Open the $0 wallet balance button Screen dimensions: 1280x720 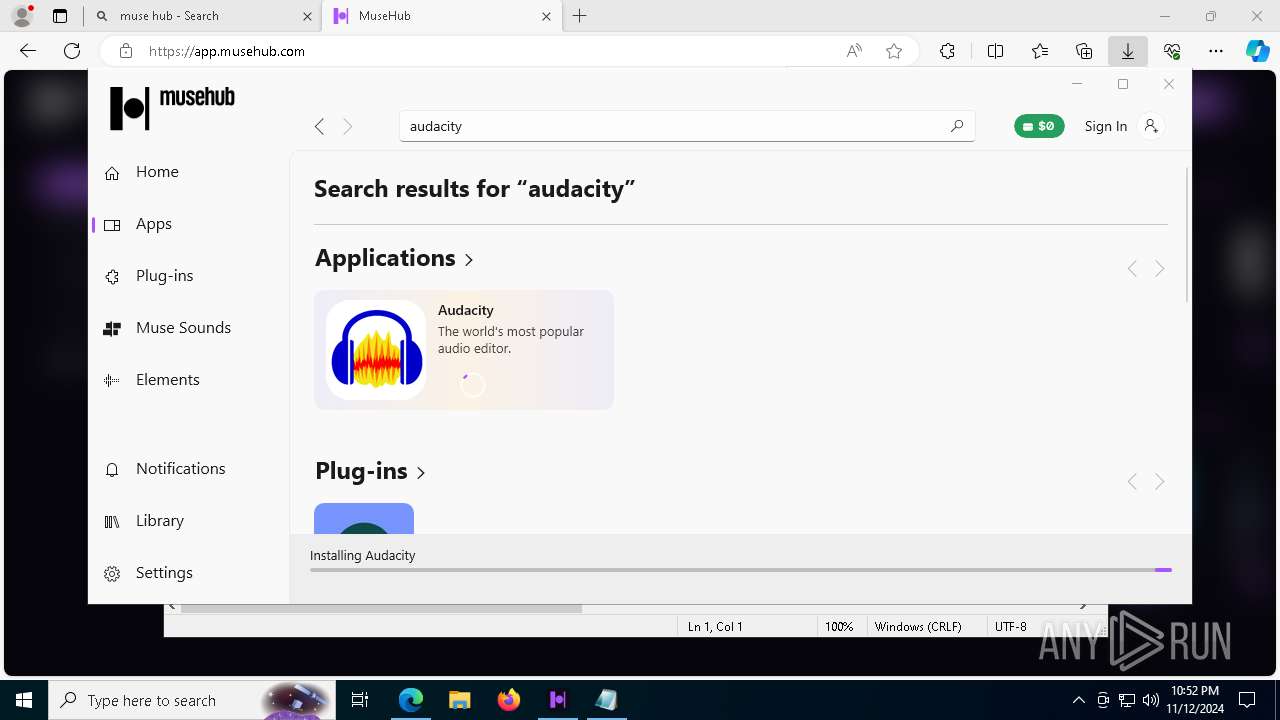[x=1039, y=126]
